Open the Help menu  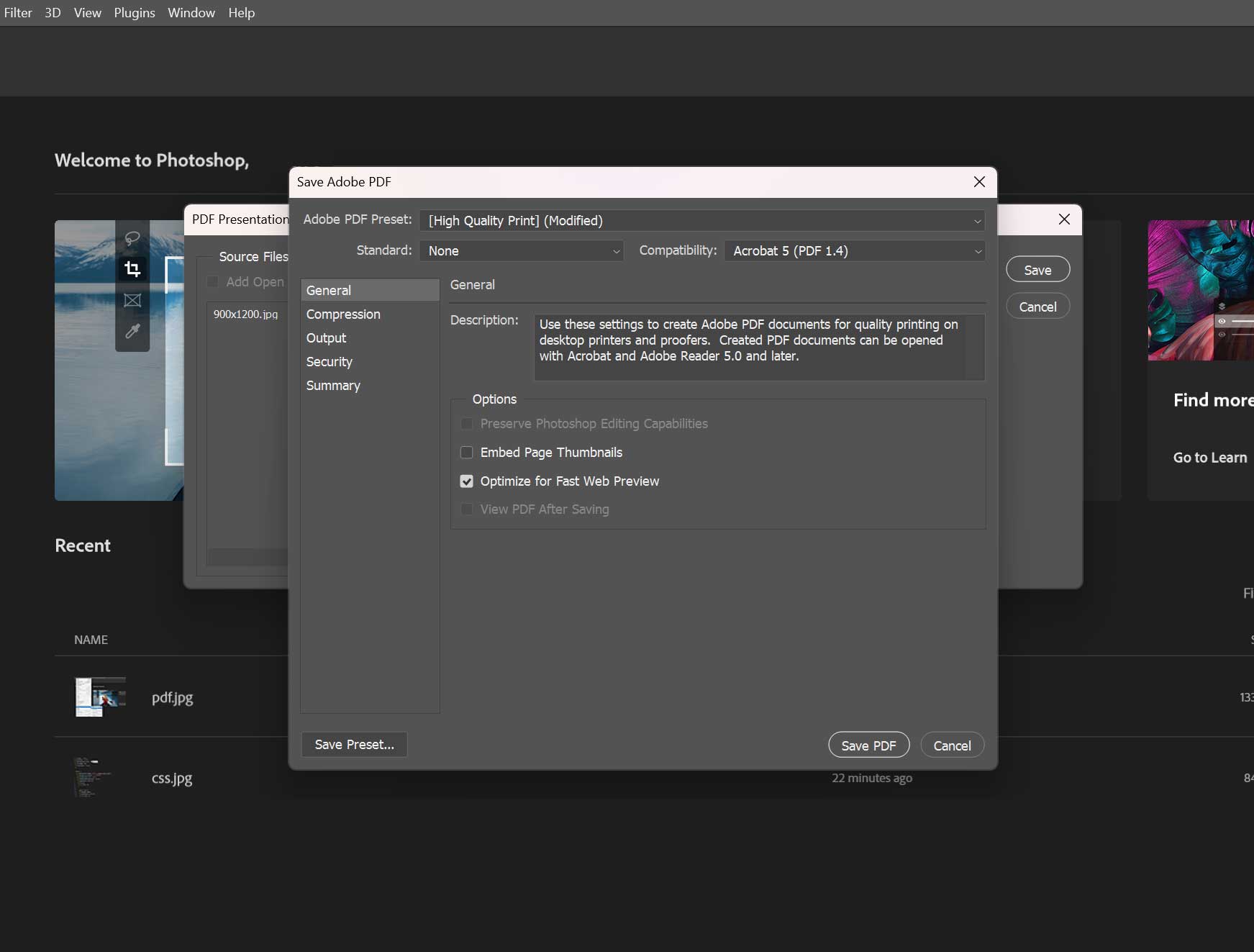(x=242, y=13)
